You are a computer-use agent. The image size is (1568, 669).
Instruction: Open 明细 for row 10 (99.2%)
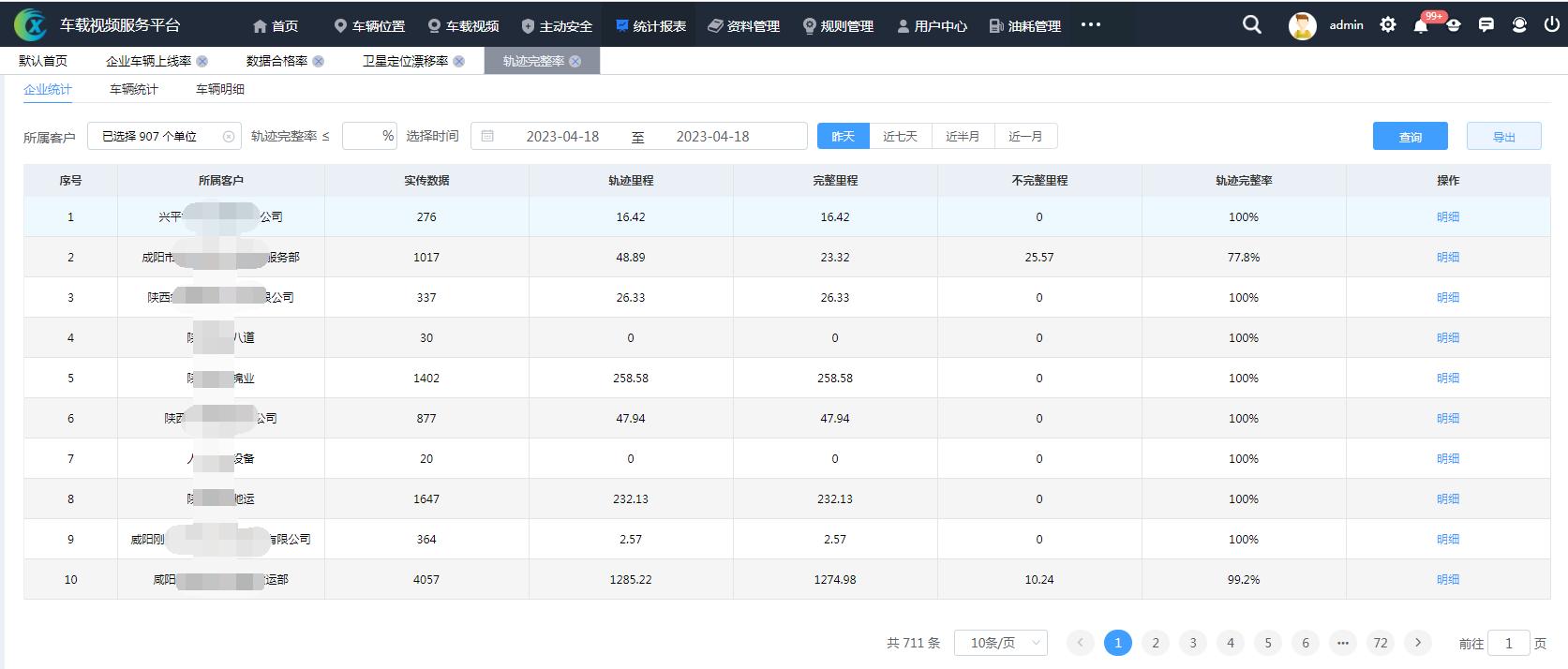click(x=1448, y=579)
